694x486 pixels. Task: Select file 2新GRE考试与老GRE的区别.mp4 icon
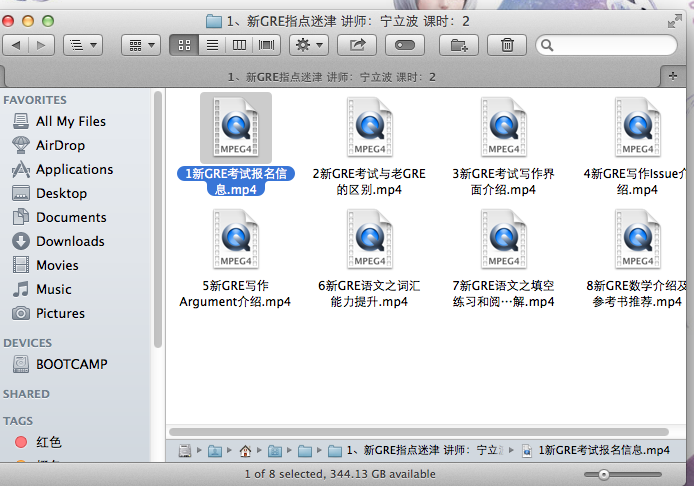(x=370, y=127)
